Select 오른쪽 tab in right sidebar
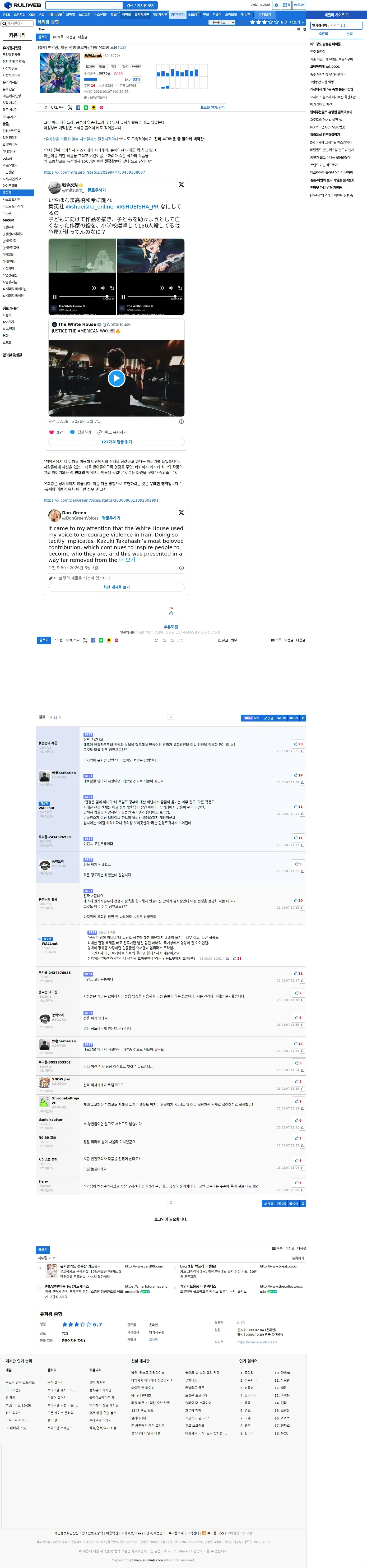 coord(323,34)
